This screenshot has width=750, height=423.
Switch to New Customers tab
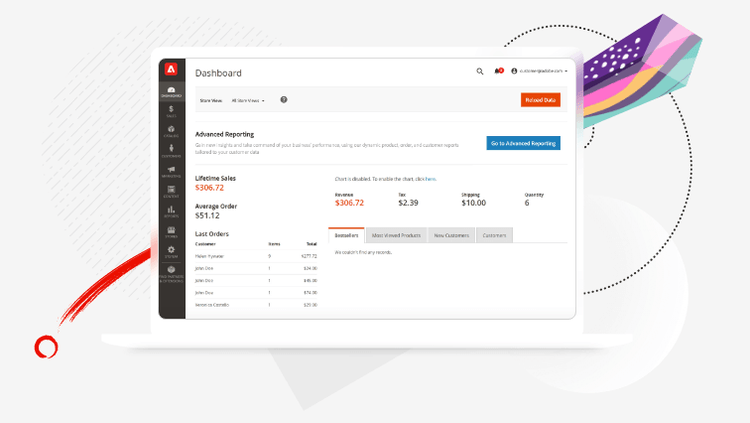(x=452, y=236)
